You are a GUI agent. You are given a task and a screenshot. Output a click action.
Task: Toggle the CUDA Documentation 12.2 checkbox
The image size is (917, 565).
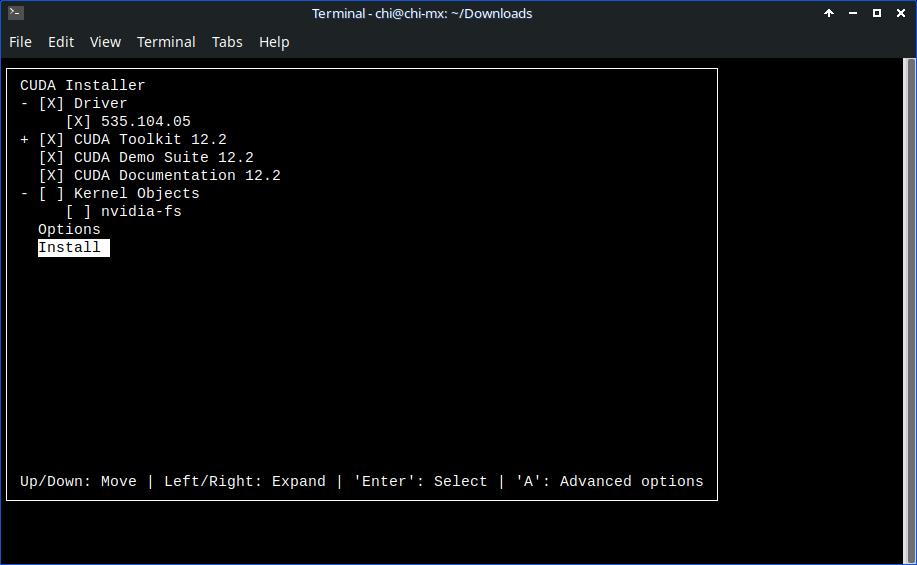51,175
